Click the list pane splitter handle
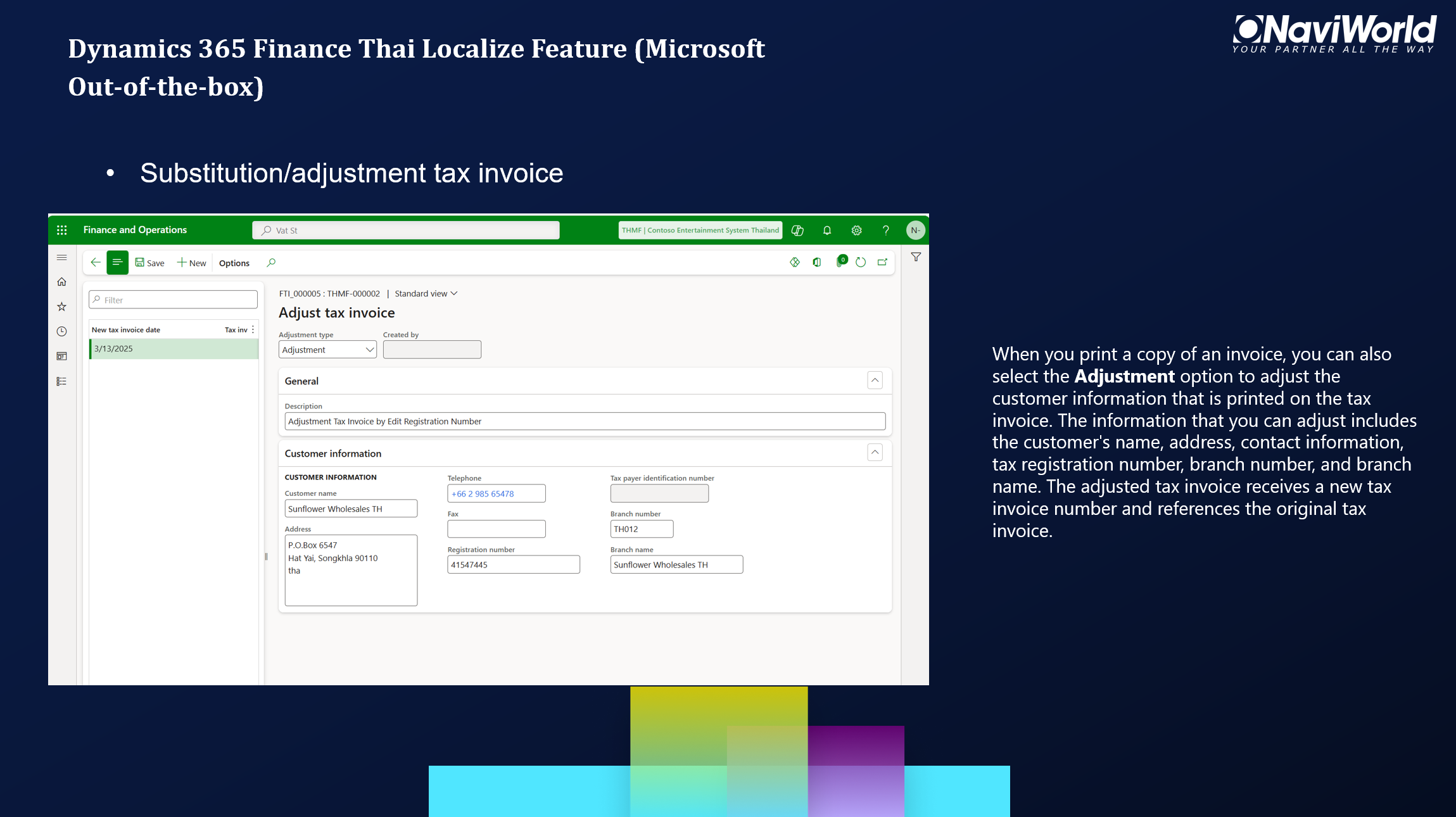The height and width of the screenshot is (817, 1456). click(266, 557)
